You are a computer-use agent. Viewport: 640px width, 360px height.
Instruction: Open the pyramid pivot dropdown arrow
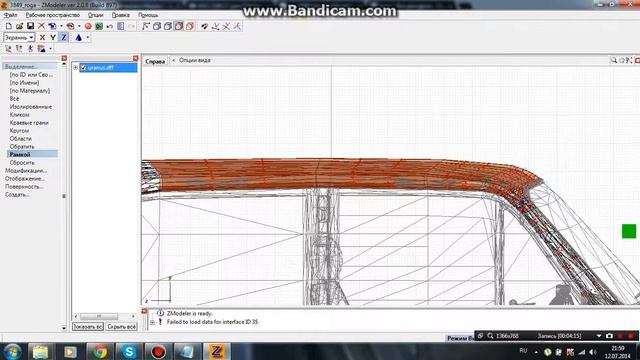point(88,38)
